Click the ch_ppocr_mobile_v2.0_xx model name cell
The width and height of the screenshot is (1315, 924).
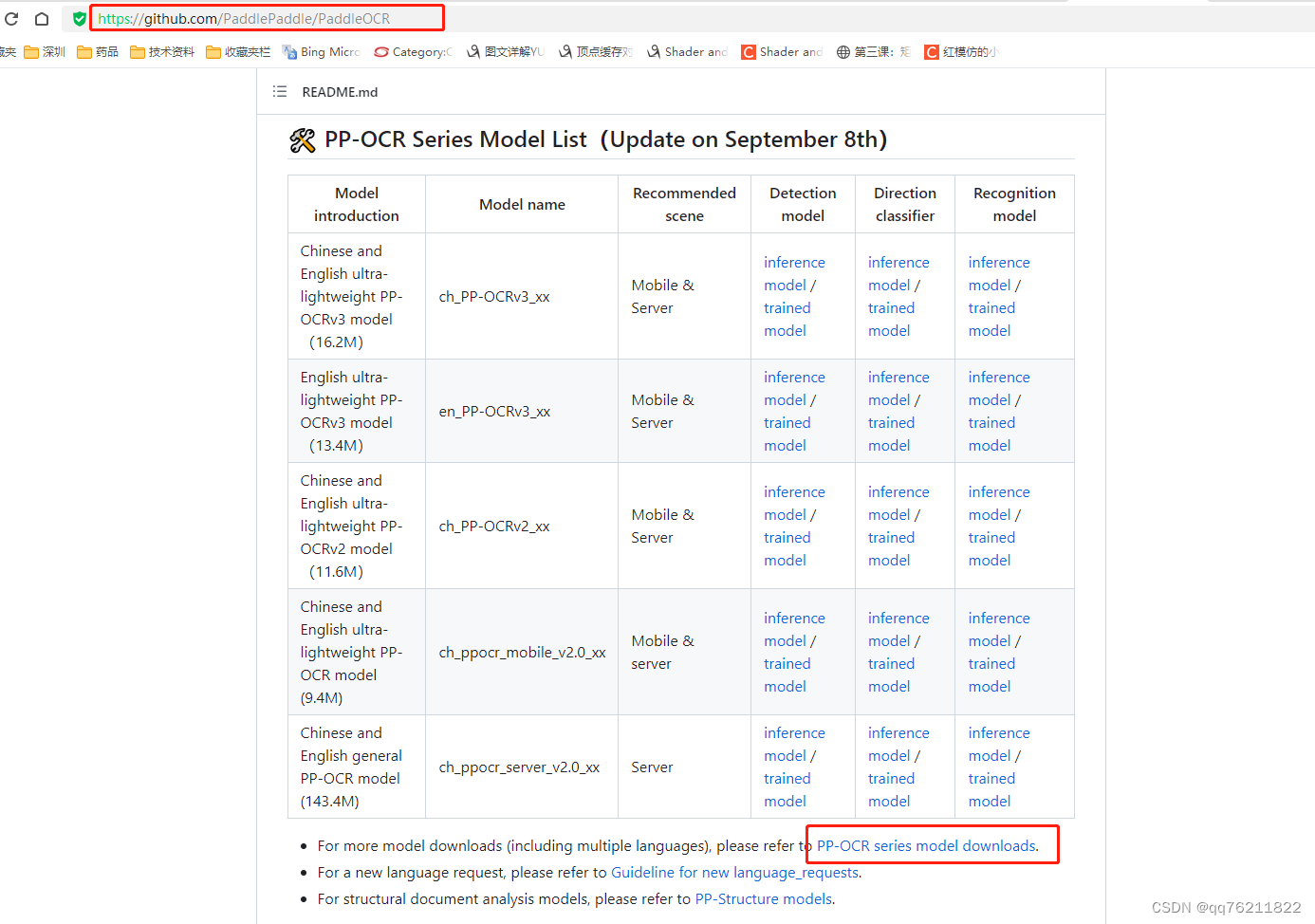[x=522, y=652]
